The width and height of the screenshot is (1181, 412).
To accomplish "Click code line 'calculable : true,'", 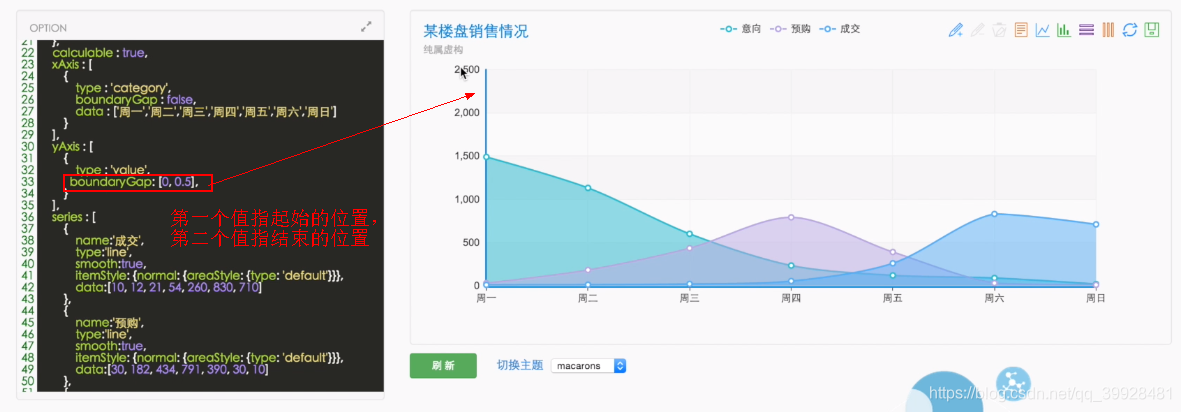I will point(100,53).
